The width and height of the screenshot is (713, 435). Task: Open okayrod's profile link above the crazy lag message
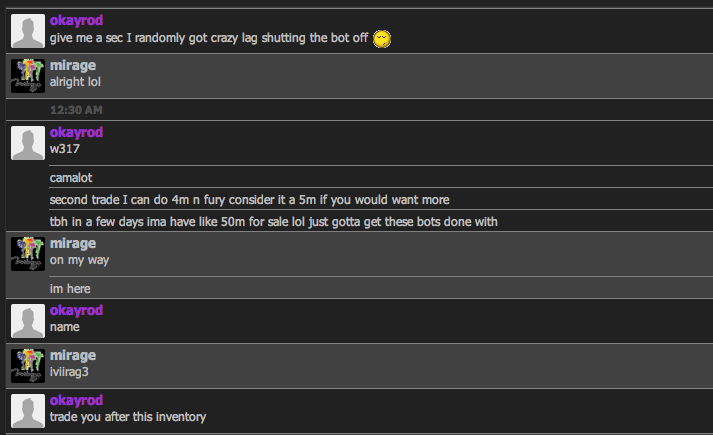(76, 20)
